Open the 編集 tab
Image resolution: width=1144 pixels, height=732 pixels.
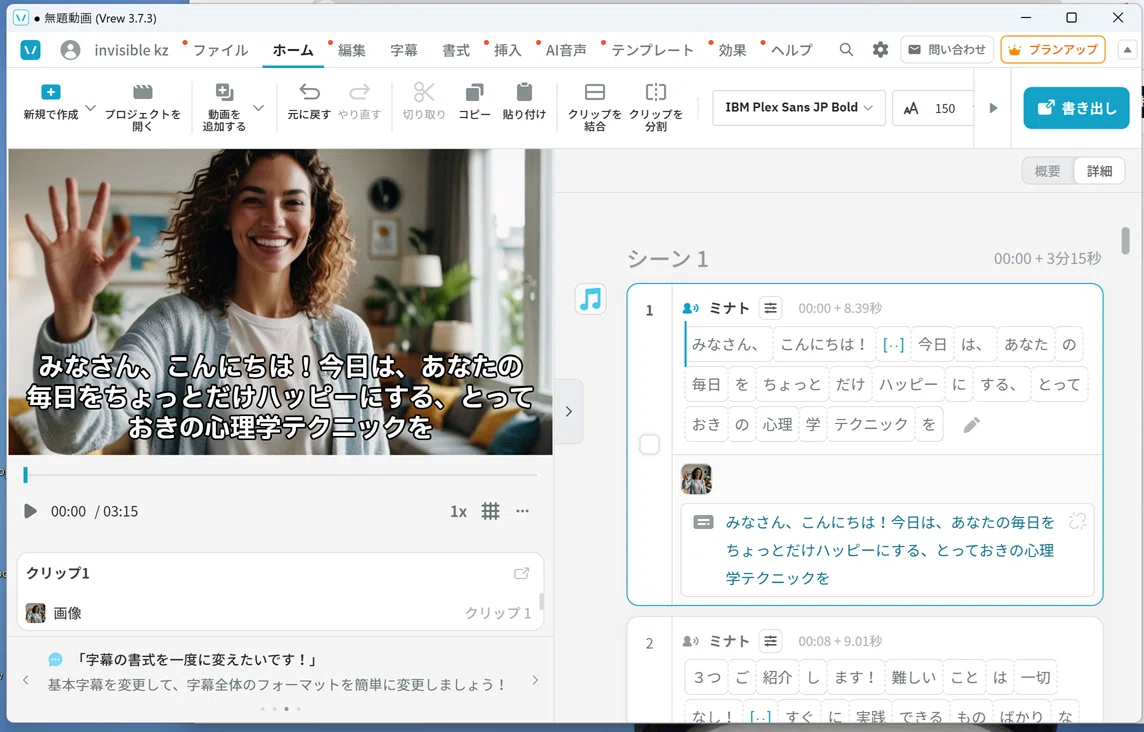351,50
